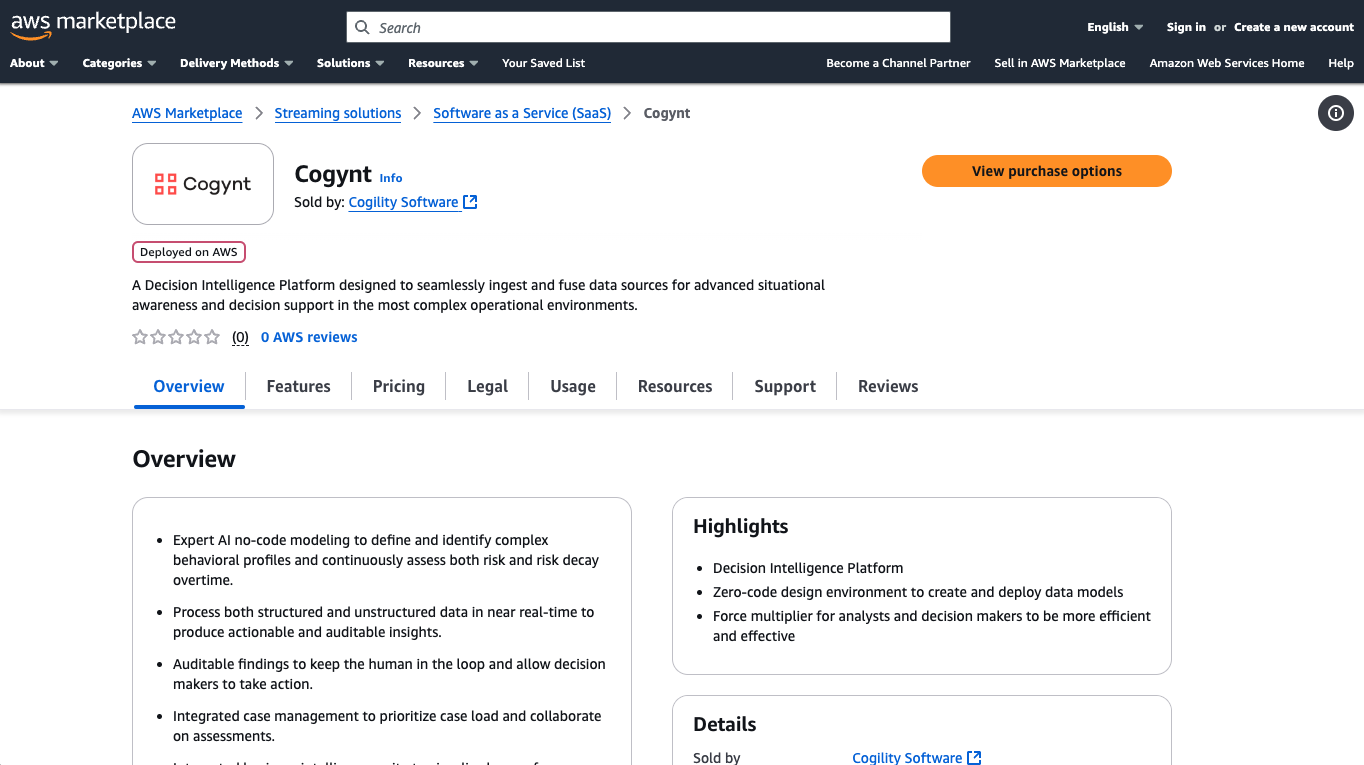
Task: Click the Cogynt product logo
Action: tap(203, 184)
